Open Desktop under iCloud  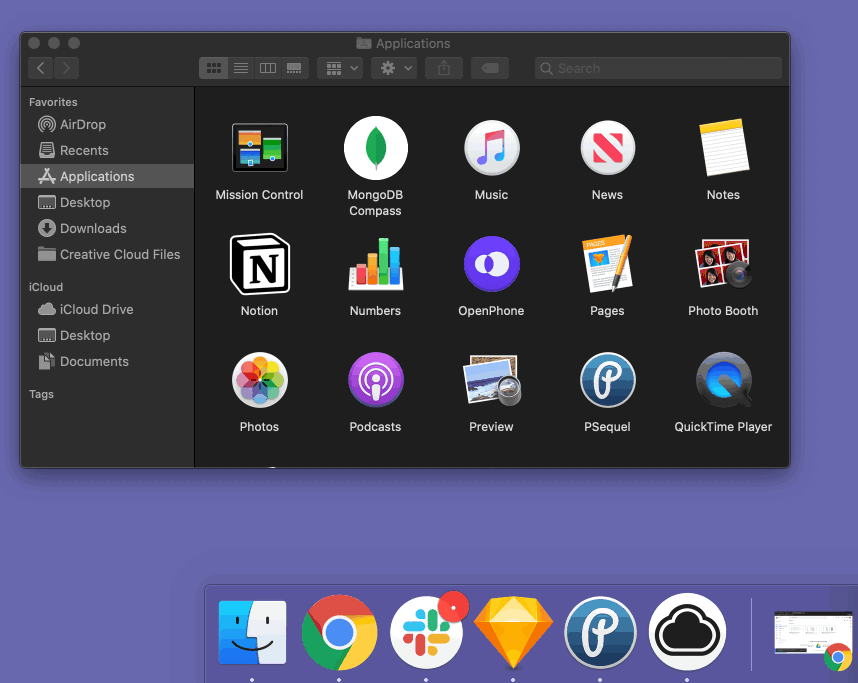107,335
